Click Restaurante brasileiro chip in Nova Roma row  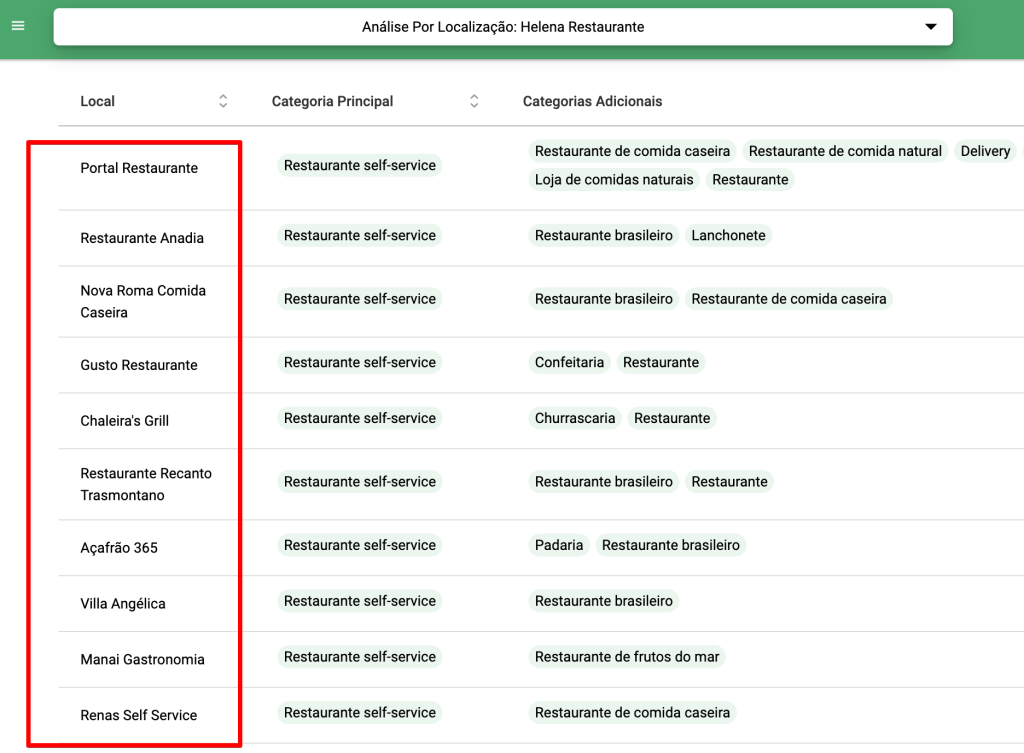click(x=603, y=298)
